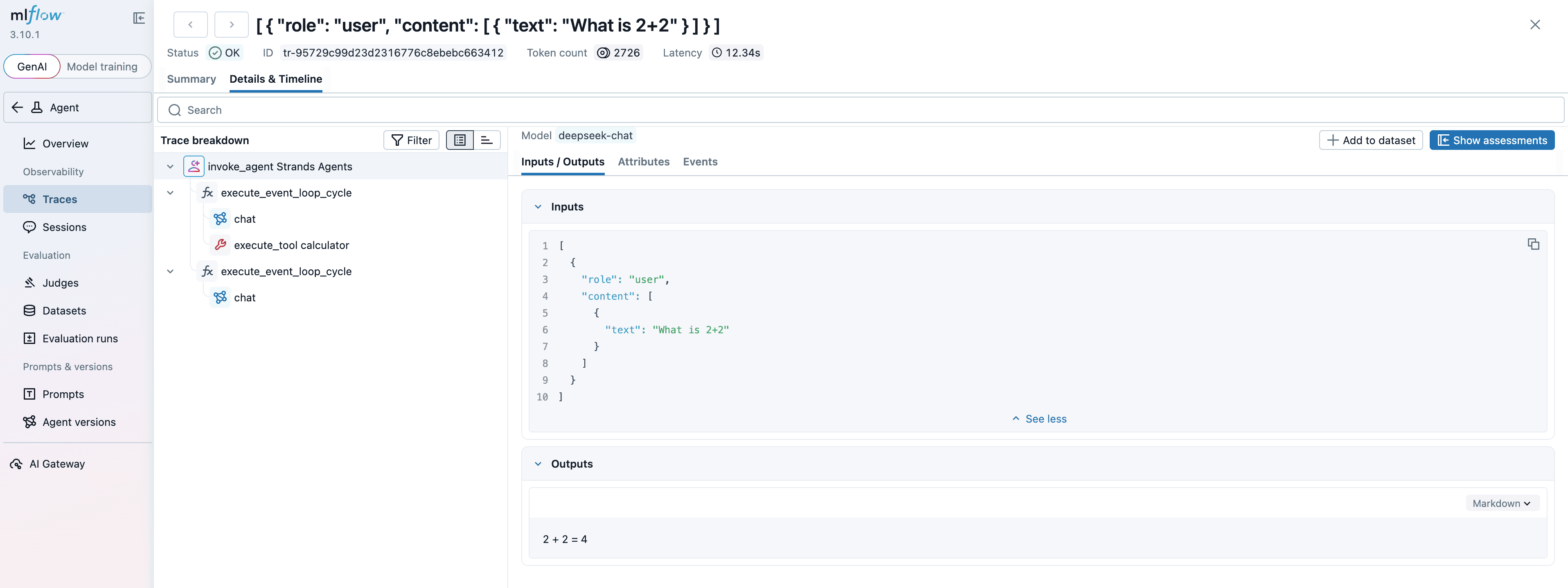The image size is (1568, 588).
Task: Click the next trace arrow button
Action: click(231, 25)
